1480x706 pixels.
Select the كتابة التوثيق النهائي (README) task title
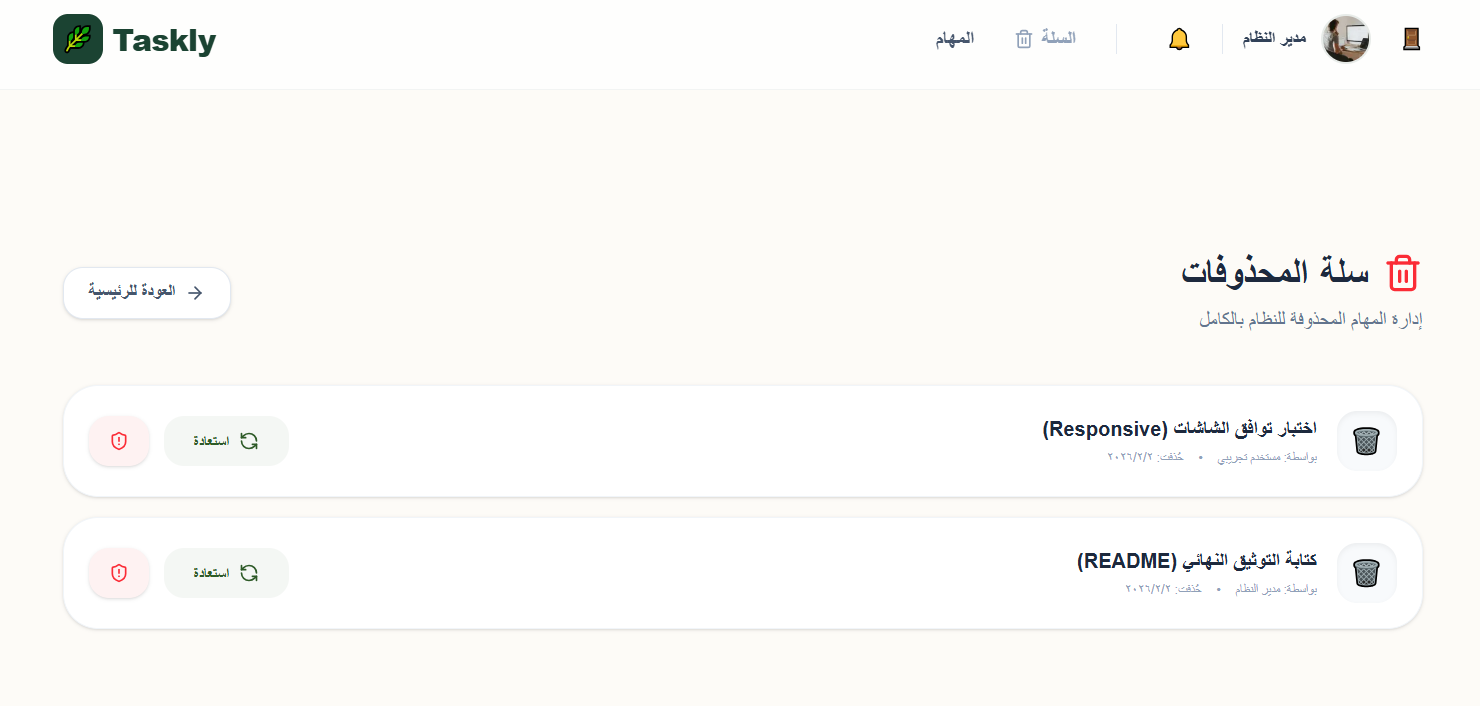(x=1196, y=561)
